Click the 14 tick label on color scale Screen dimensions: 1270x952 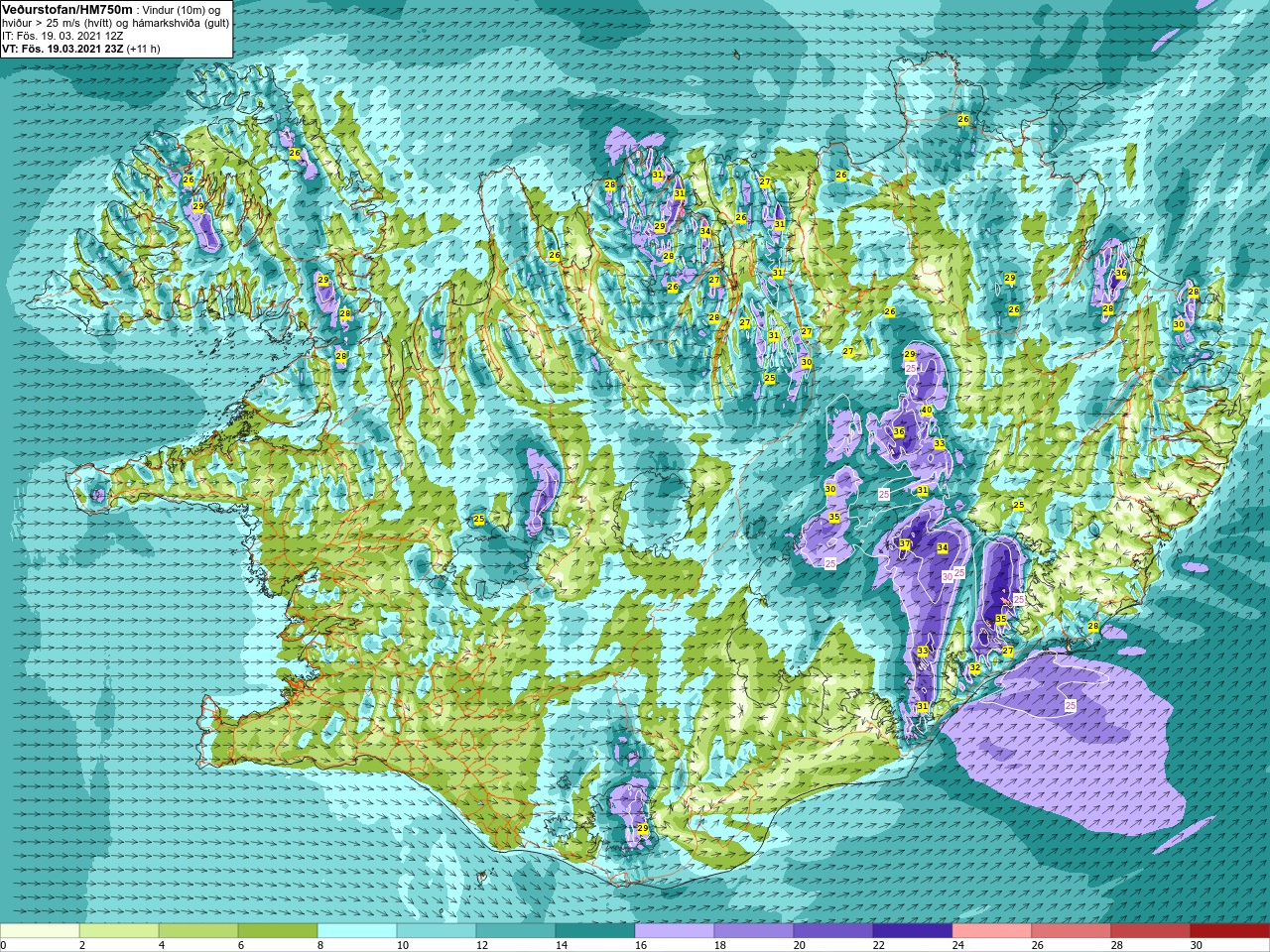(562, 945)
